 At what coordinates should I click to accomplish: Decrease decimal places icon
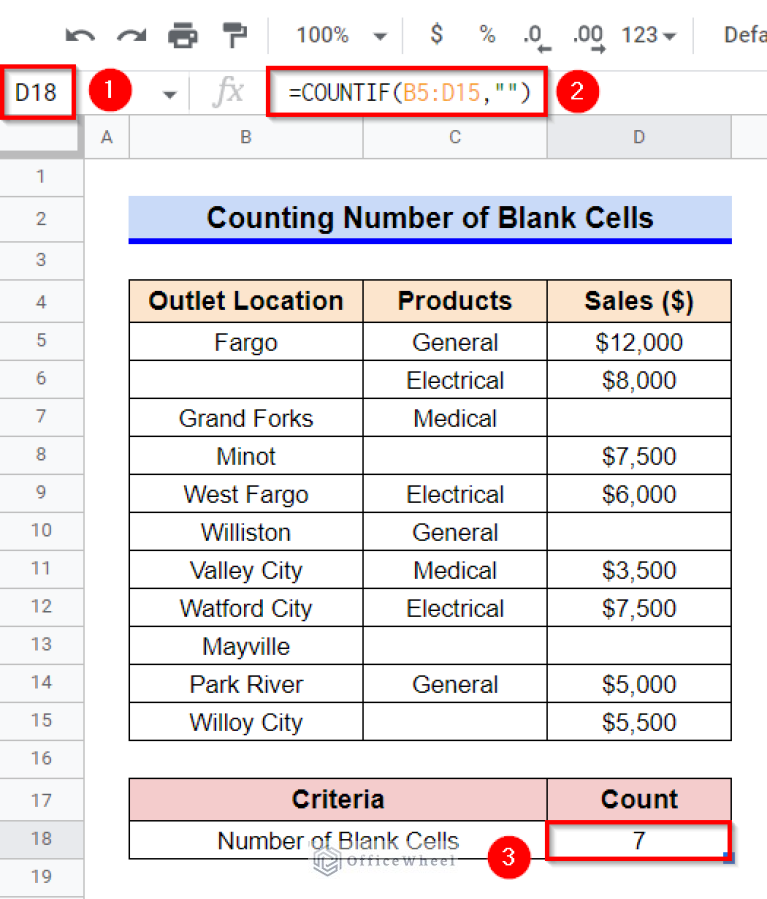536,34
